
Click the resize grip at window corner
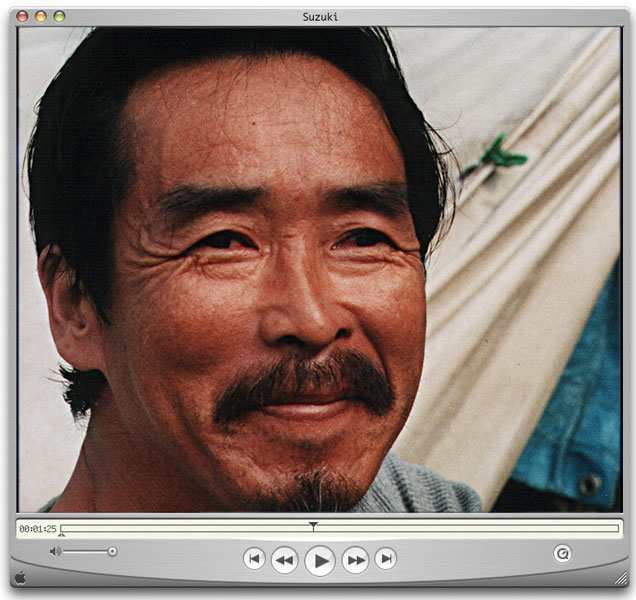621,578
